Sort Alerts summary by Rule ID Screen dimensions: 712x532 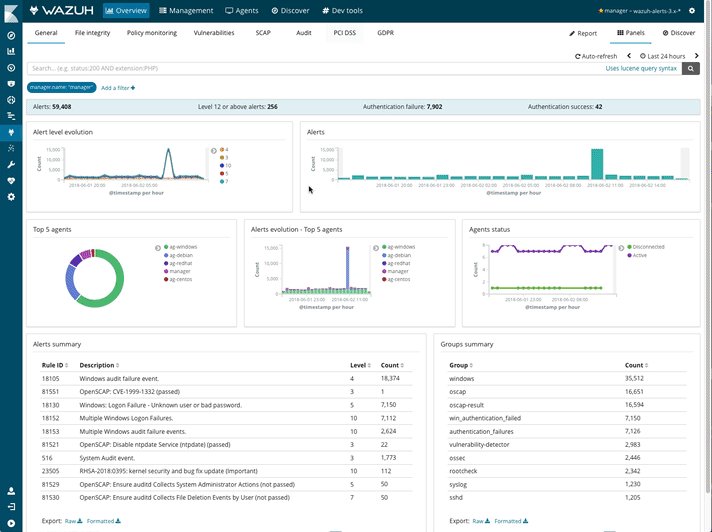pyautogui.click(x=54, y=365)
